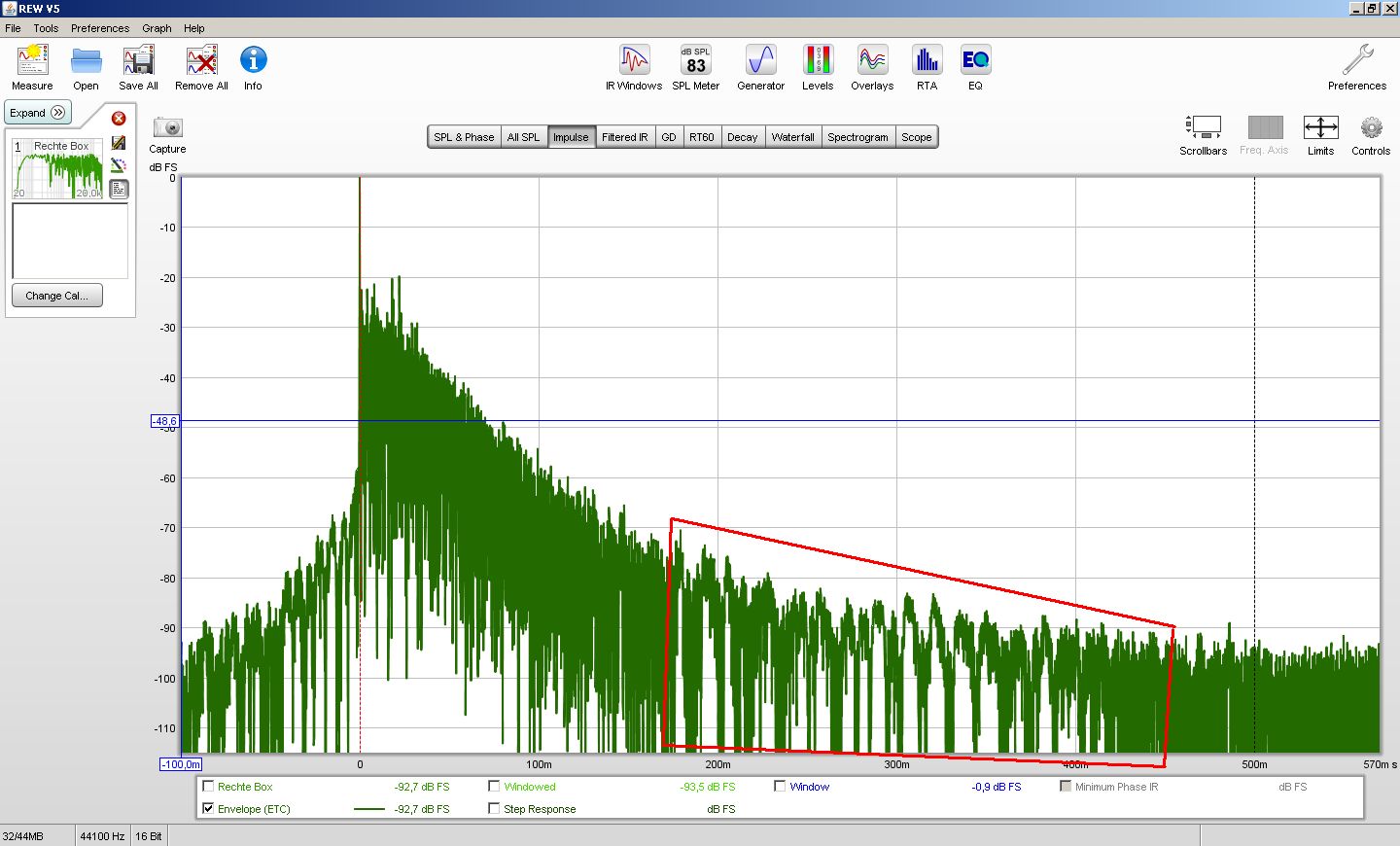The height and width of the screenshot is (846, 1400).
Task: Switch to the Scope tab
Action: point(917,137)
